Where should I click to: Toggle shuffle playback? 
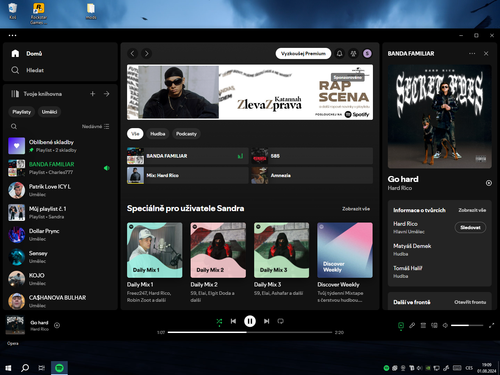pyautogui.click(x=219, y=321)
